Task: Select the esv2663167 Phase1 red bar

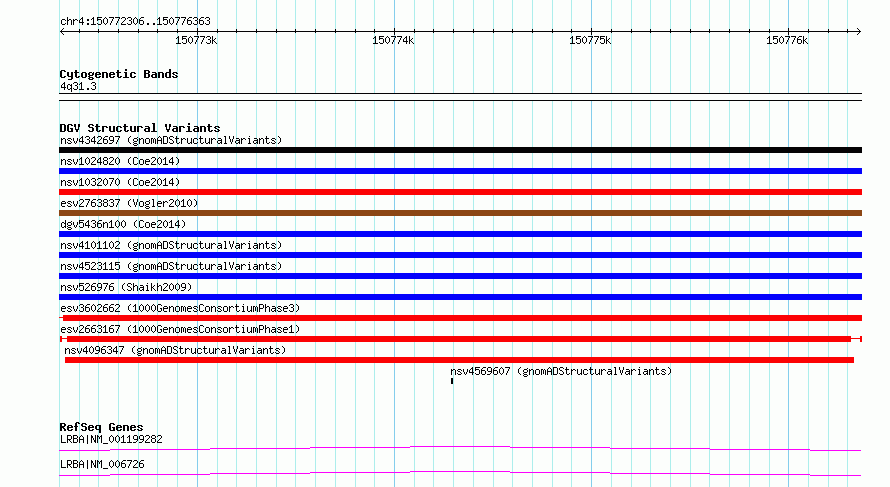Action: coord(460,339)
